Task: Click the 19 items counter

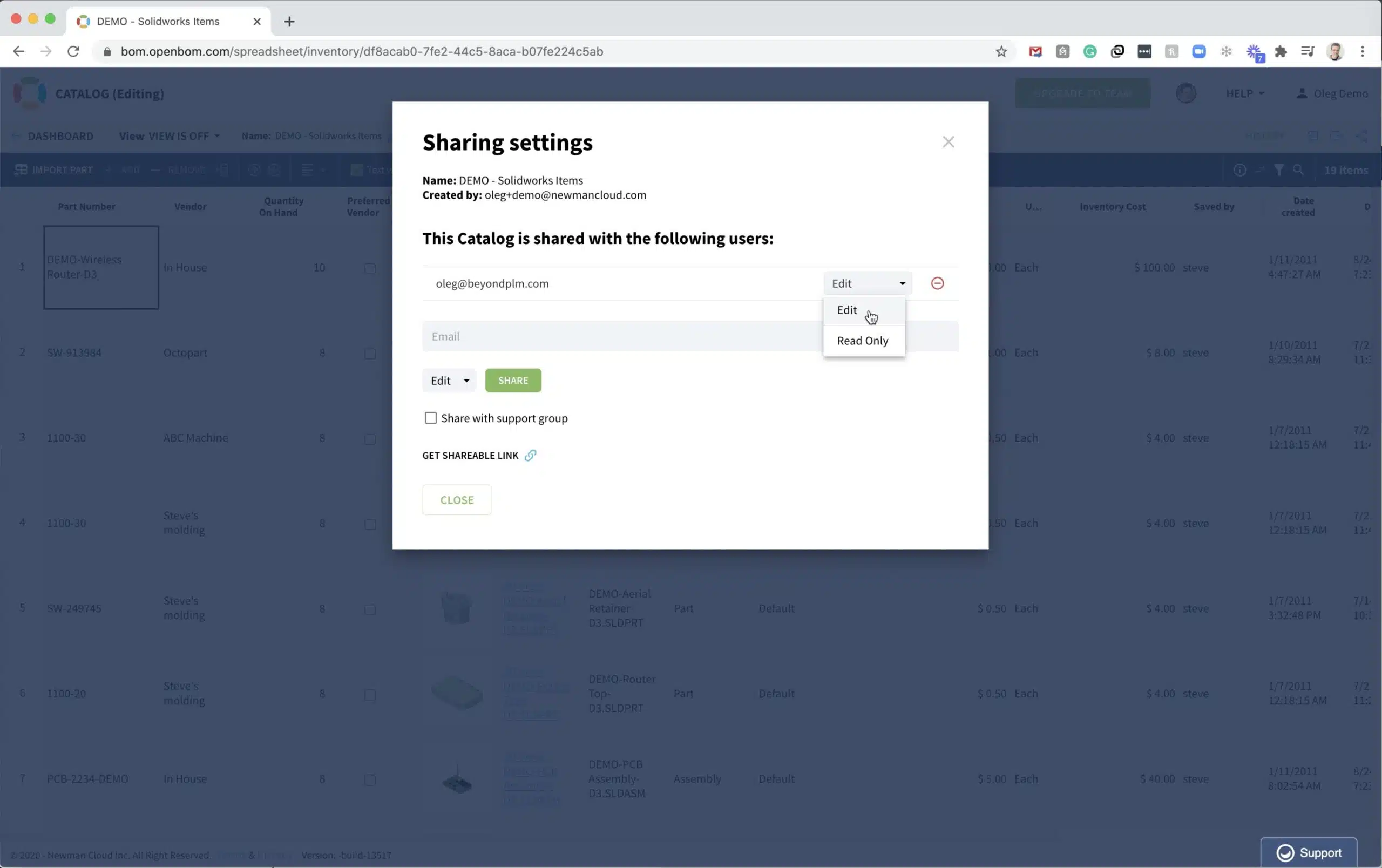Action: tap(1346, 171)
